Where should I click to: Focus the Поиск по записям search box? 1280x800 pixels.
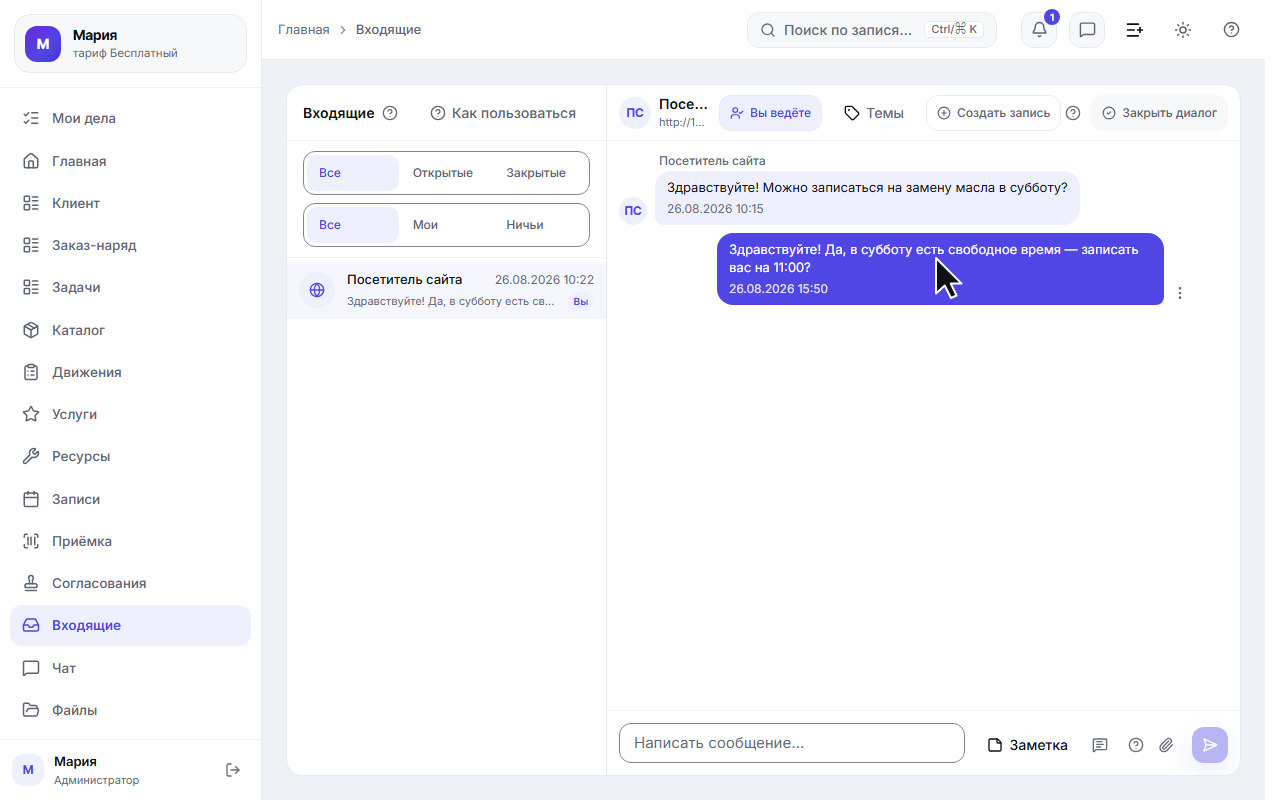(x=872, y=30)
